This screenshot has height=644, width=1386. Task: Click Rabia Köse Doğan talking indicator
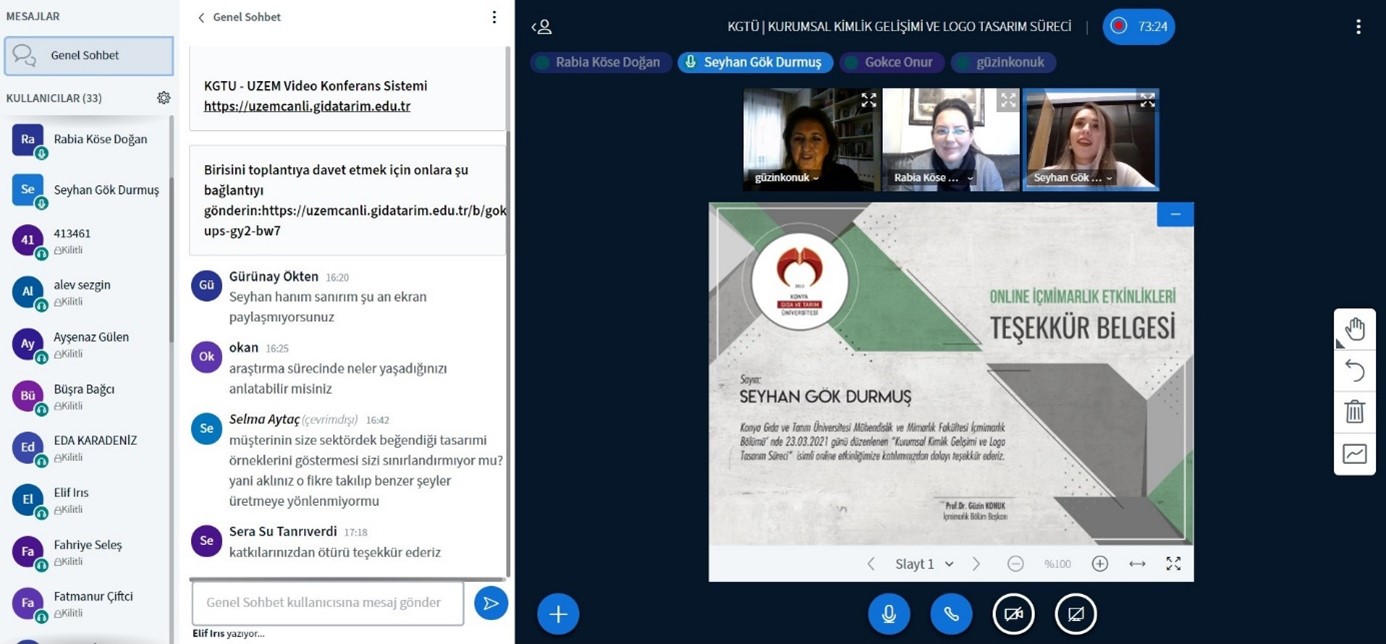[601, 62]
